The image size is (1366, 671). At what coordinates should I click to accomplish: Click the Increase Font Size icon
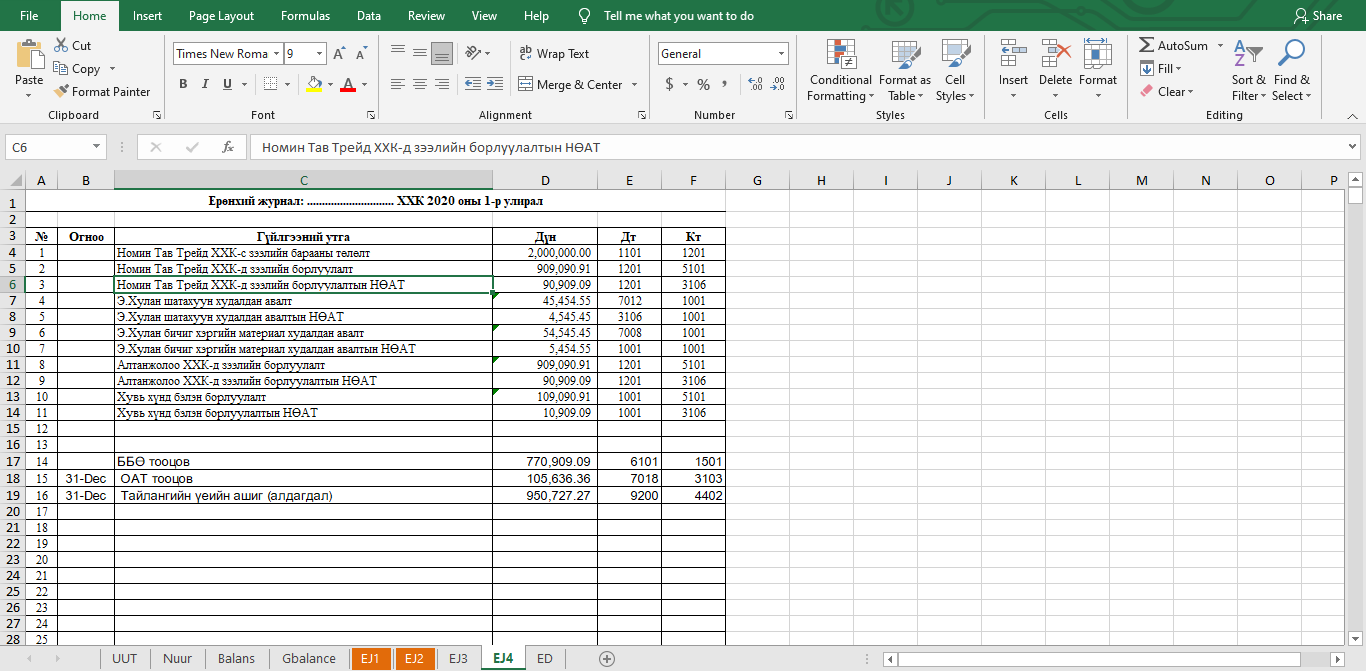tap(339, 54)
